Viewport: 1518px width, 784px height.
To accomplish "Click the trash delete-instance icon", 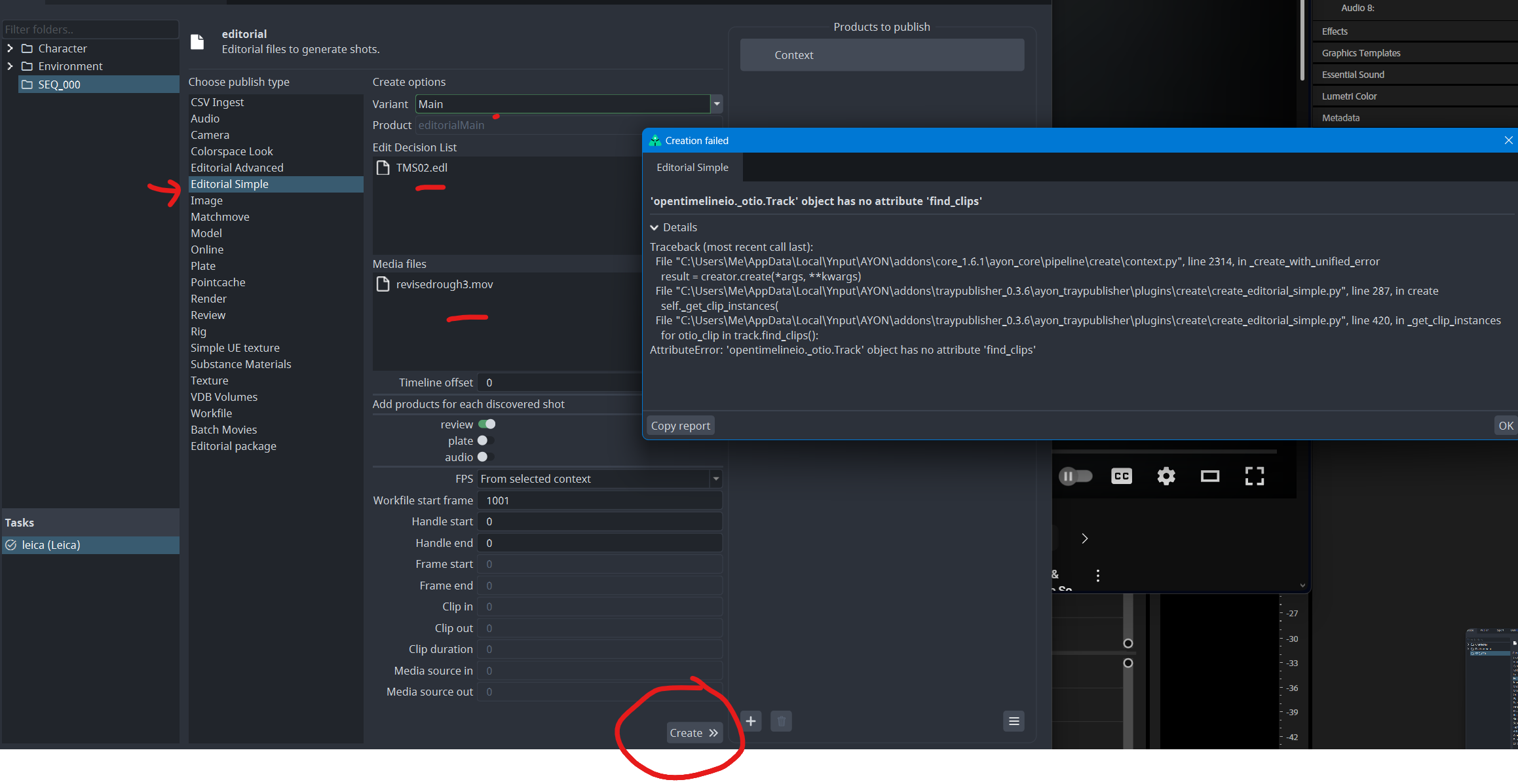I will click(x=781, y=721).
